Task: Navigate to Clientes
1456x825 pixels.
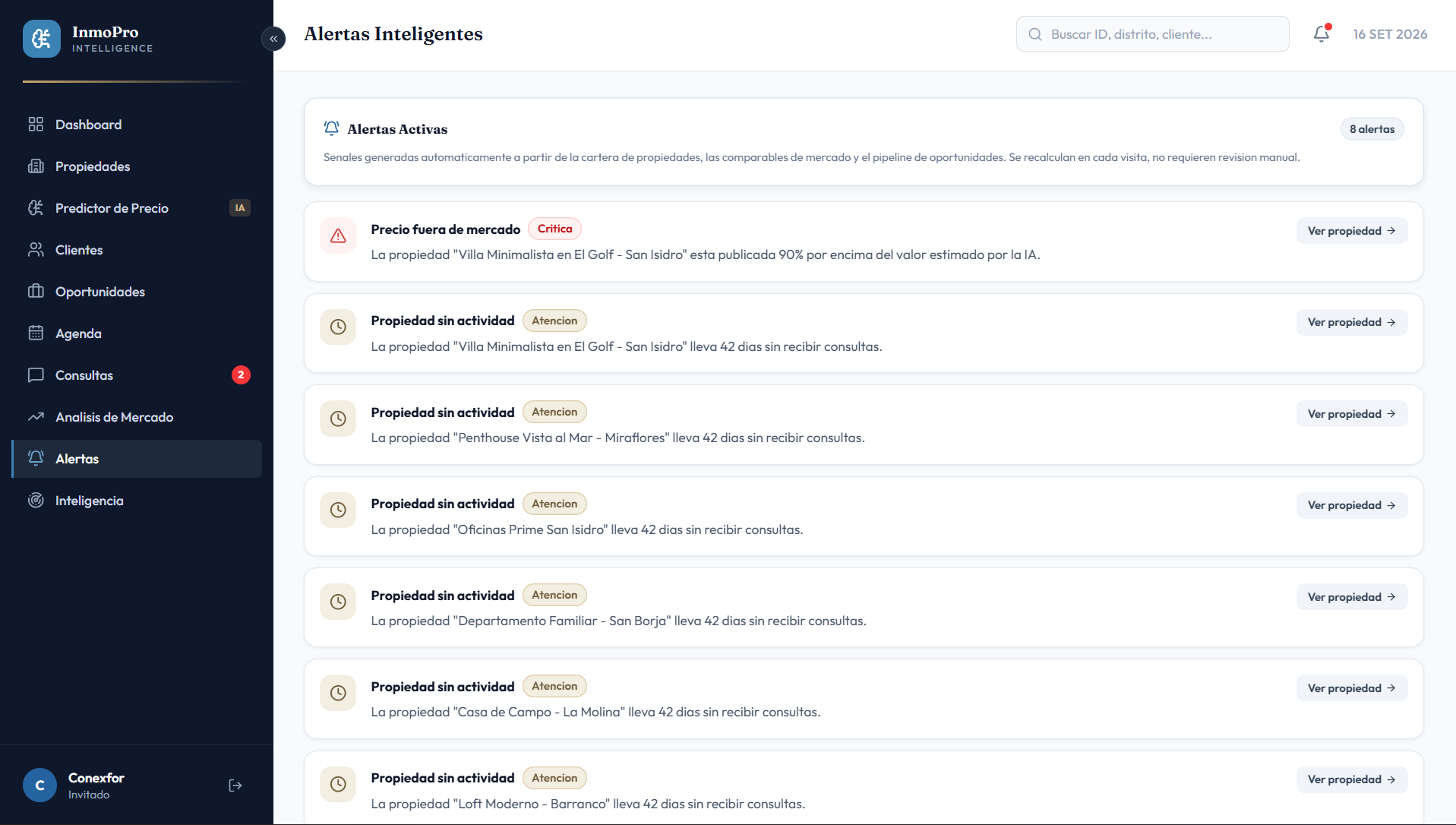Action: point(137,250)
